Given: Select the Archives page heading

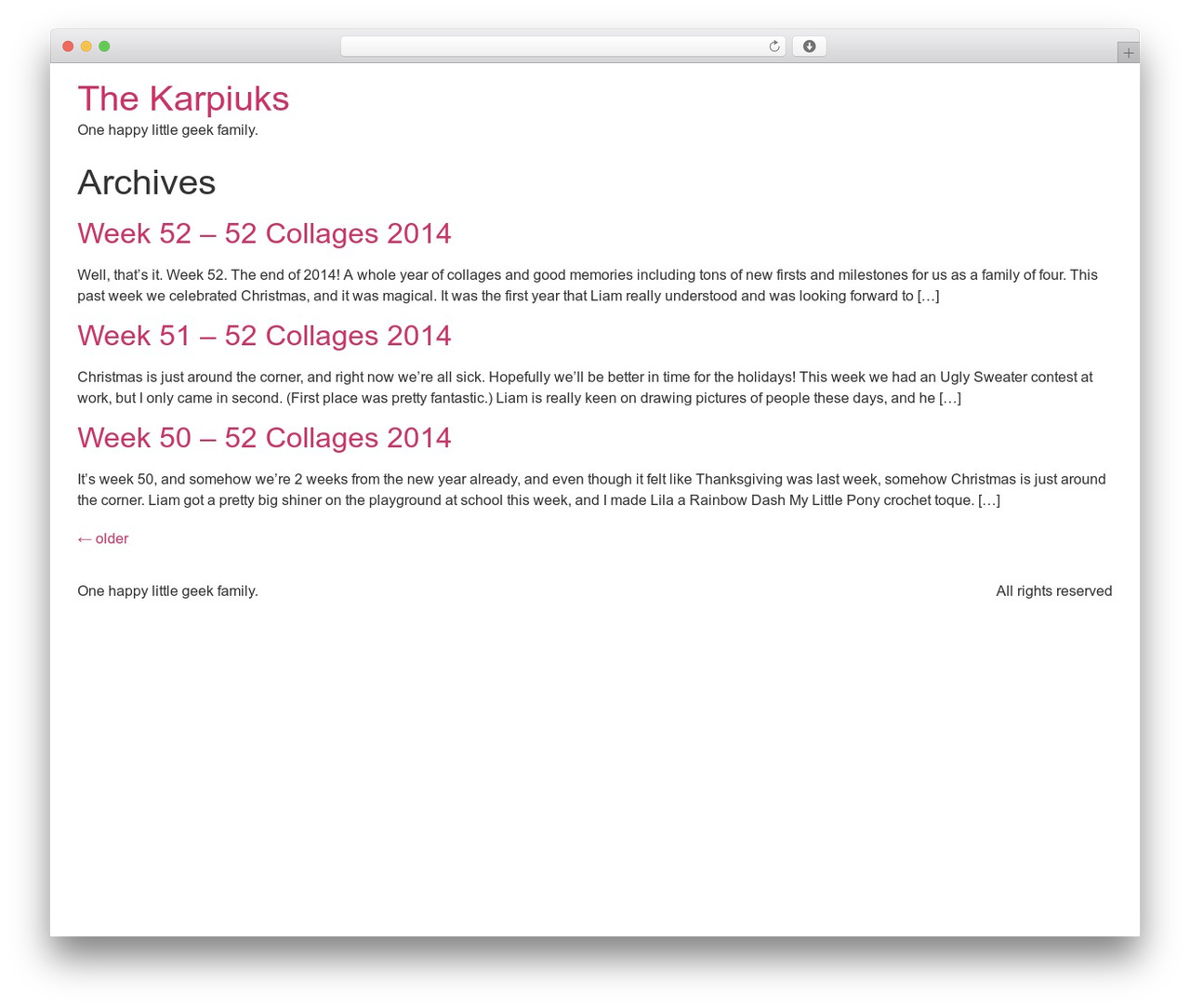Looking at the screenshot, I should (147, 182).
